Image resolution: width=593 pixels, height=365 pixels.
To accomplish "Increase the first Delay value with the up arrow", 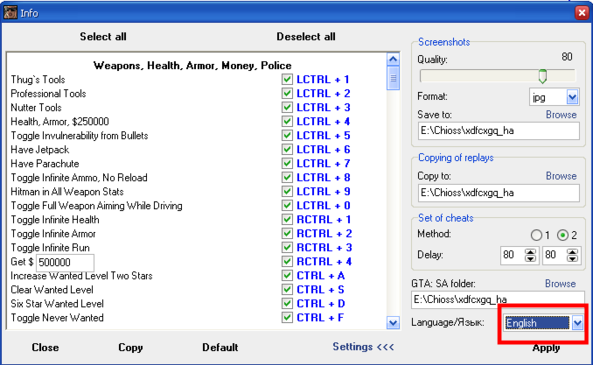I will coord(530,252).
